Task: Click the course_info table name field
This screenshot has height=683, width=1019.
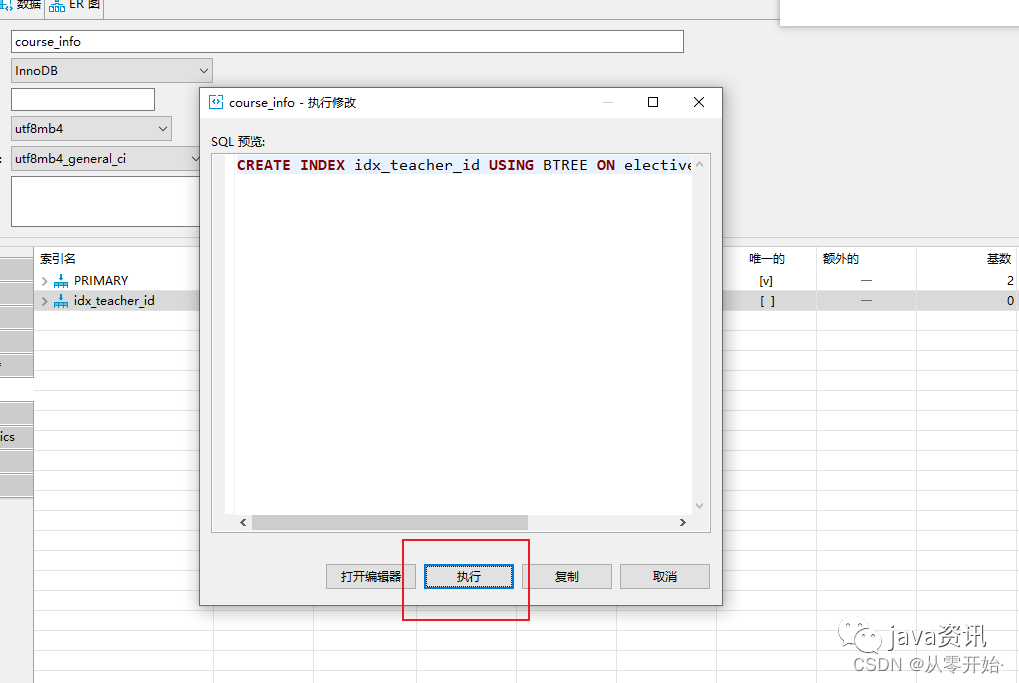Action: pyautogui.click(x=347, y=42)
